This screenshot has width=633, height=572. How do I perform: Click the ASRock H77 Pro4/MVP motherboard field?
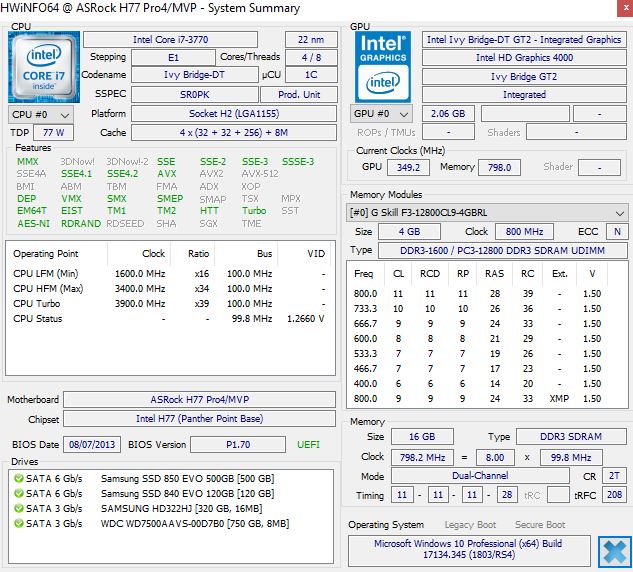[x=199, y=400]
